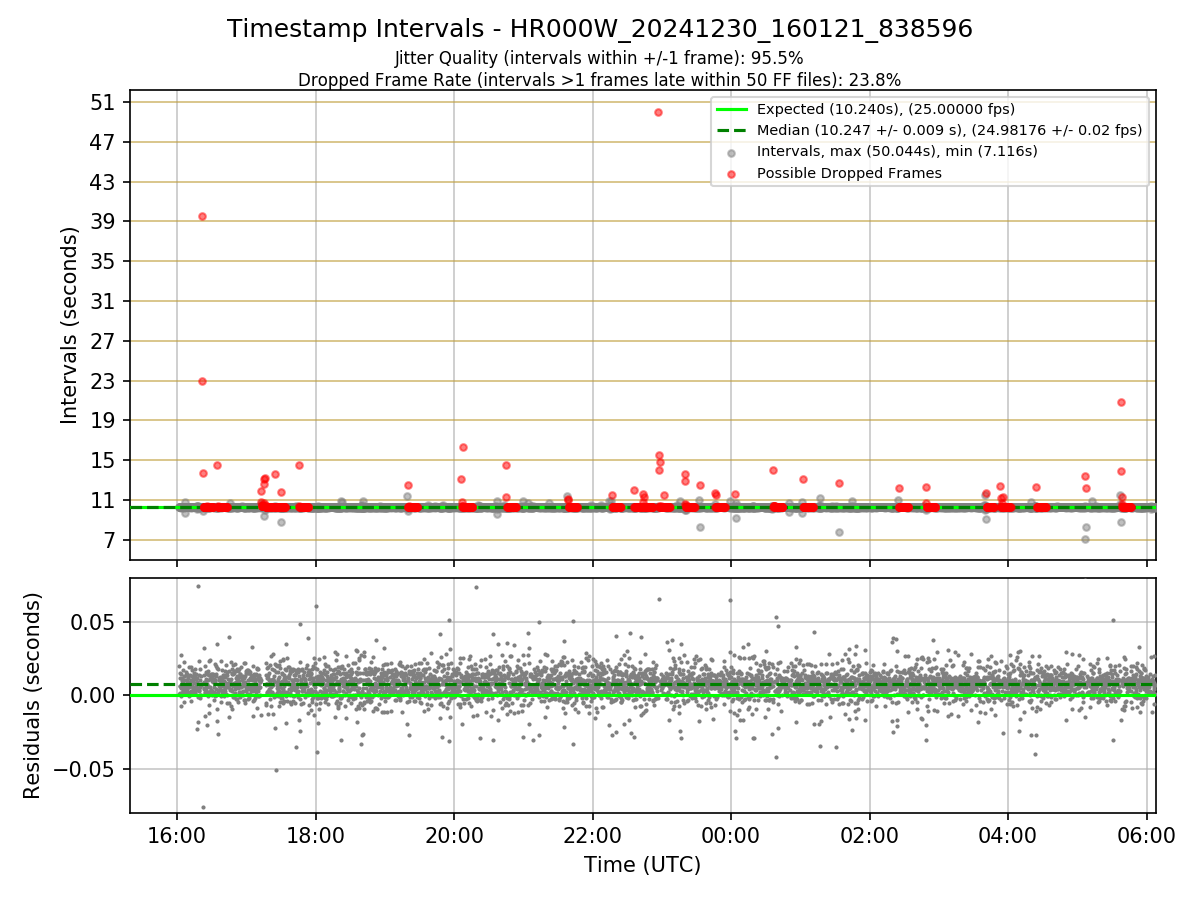Click x-axis tick label '06:00'
1200x900 pixels.
(x=1146, y=836)
